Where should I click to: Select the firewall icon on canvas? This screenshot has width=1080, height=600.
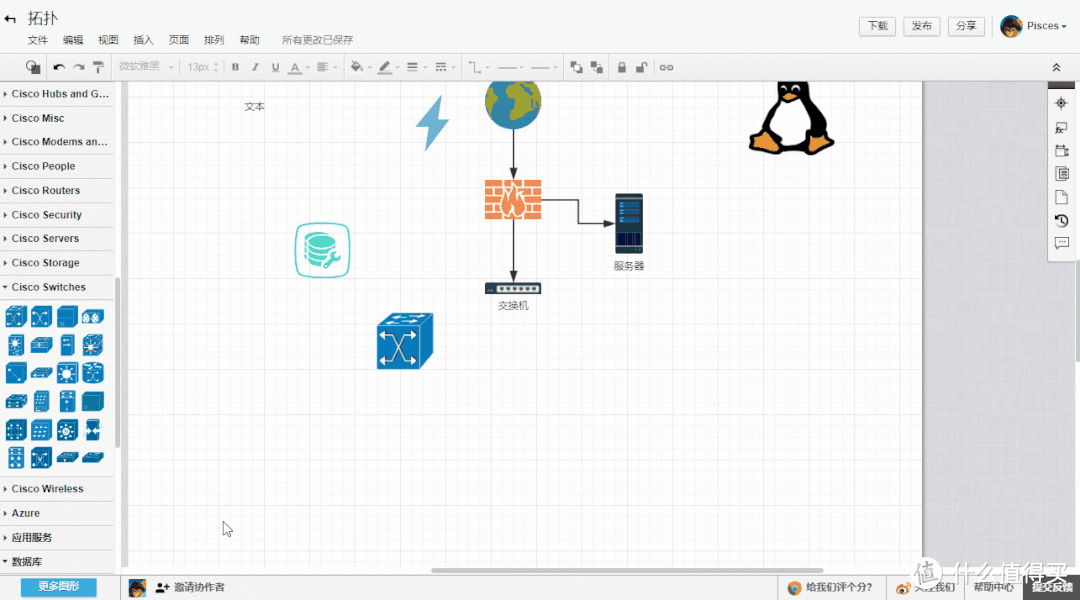coord(513,199)
